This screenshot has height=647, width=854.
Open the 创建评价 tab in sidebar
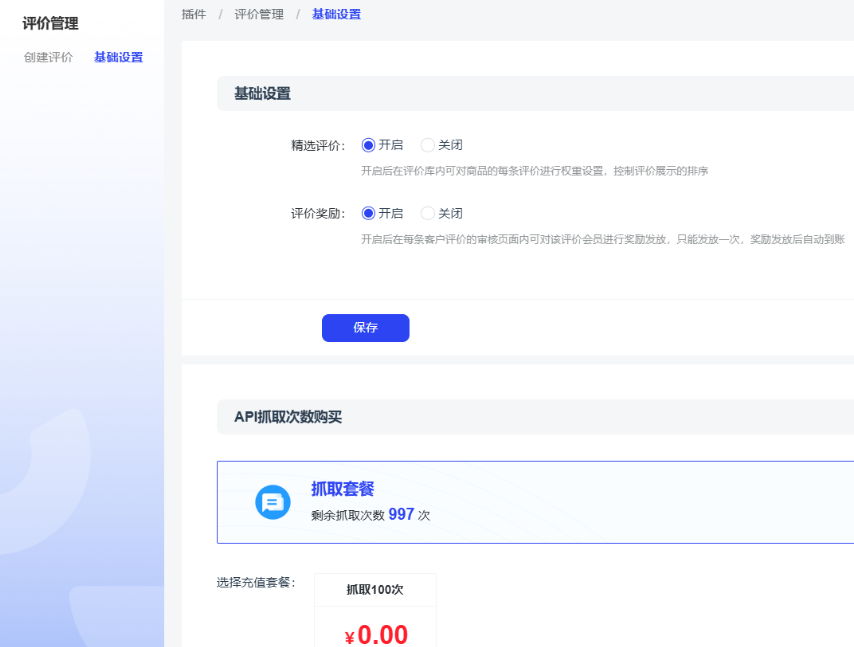(48, 57)
